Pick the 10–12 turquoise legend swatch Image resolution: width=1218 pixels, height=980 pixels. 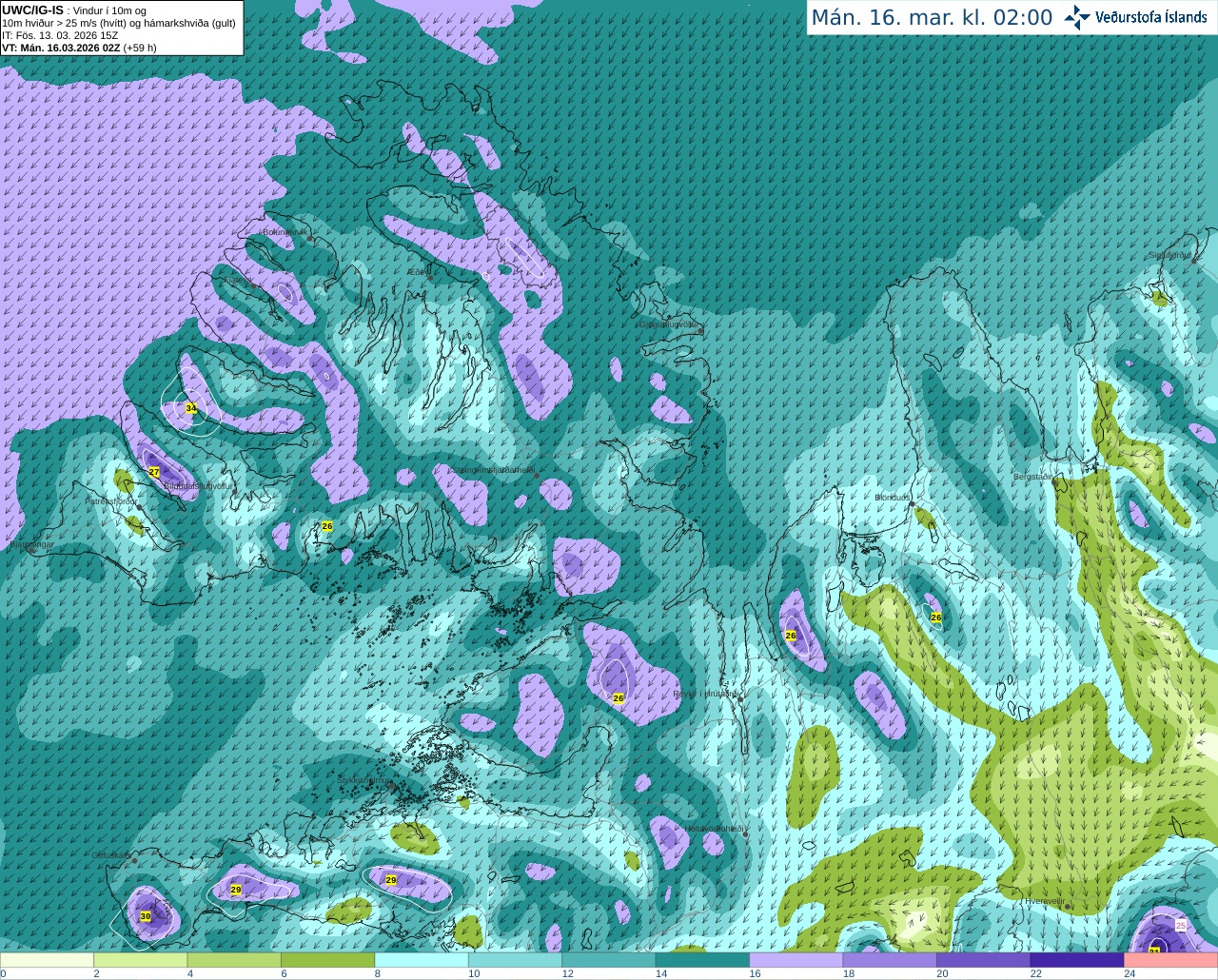[515, 960]
